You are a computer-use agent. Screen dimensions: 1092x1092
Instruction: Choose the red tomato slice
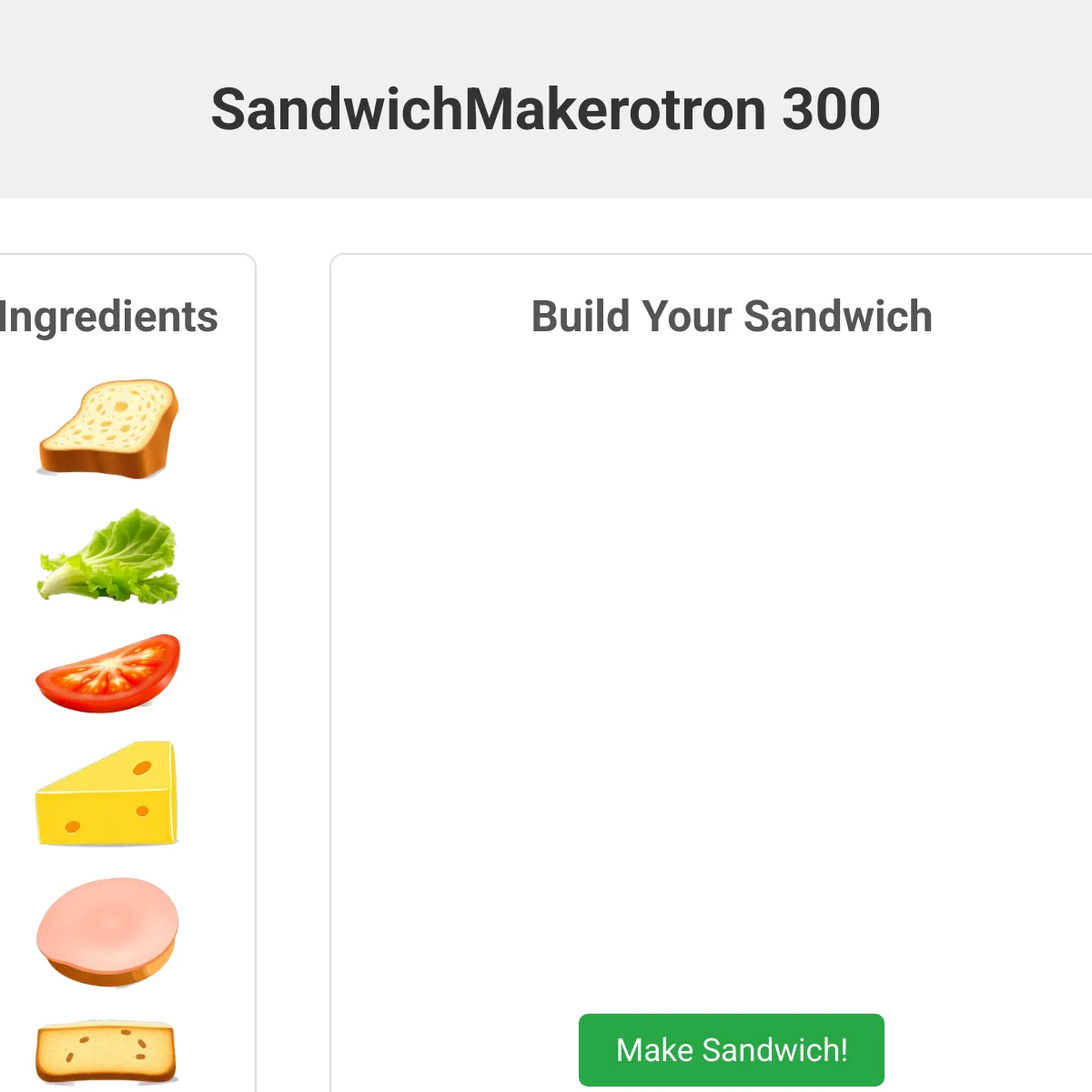(x=108, y=673)
